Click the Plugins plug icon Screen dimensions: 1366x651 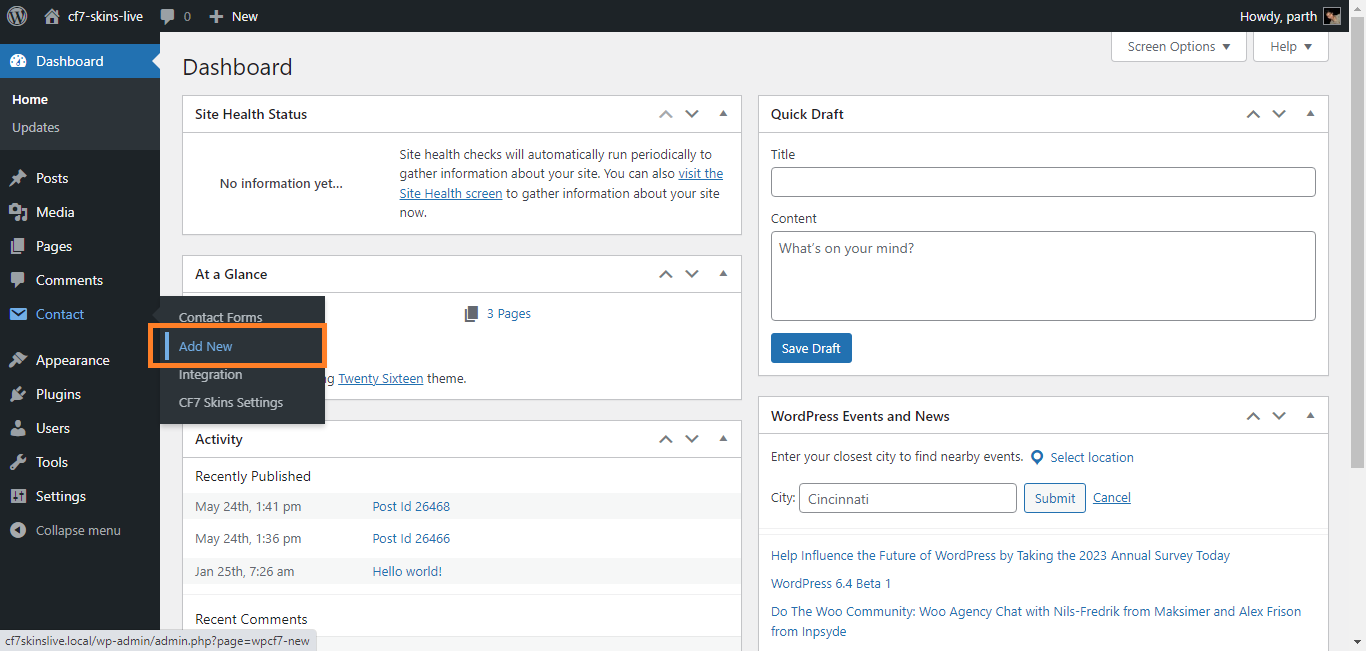tap(18, 394)
